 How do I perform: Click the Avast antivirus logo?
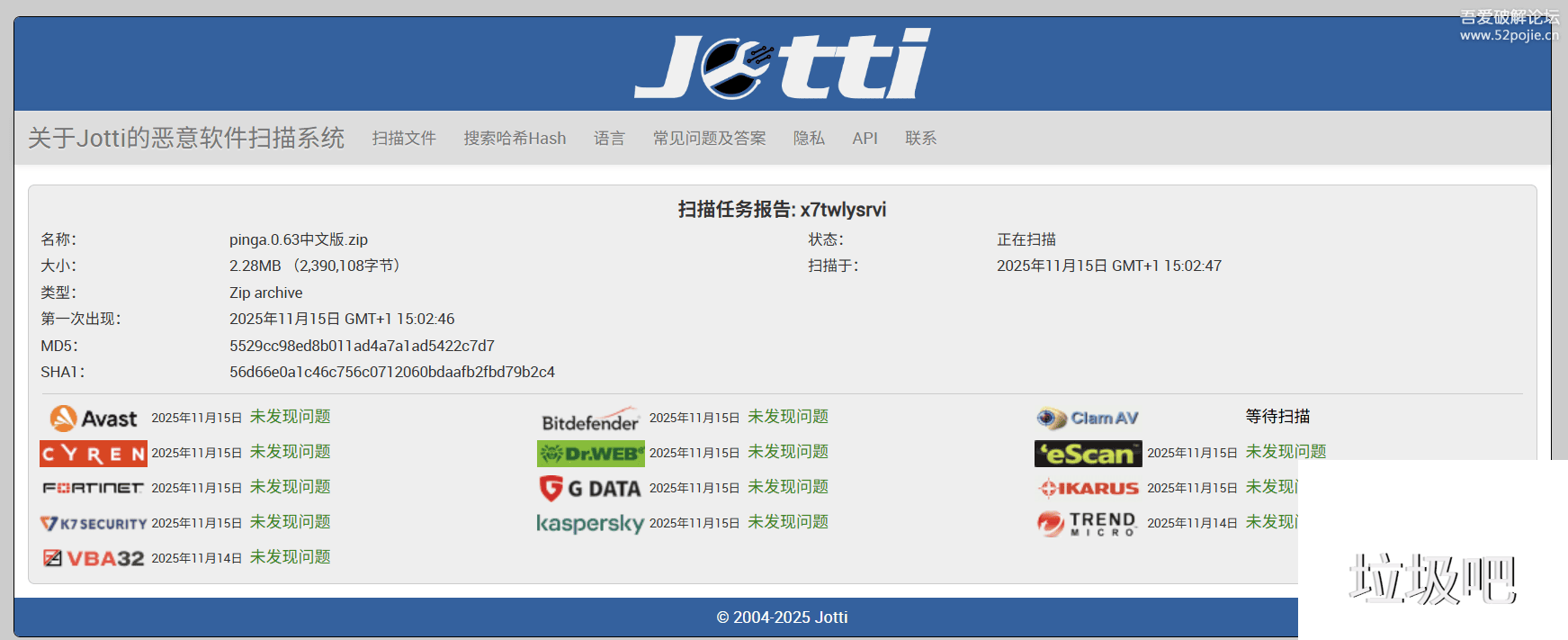tap(94, 418)
